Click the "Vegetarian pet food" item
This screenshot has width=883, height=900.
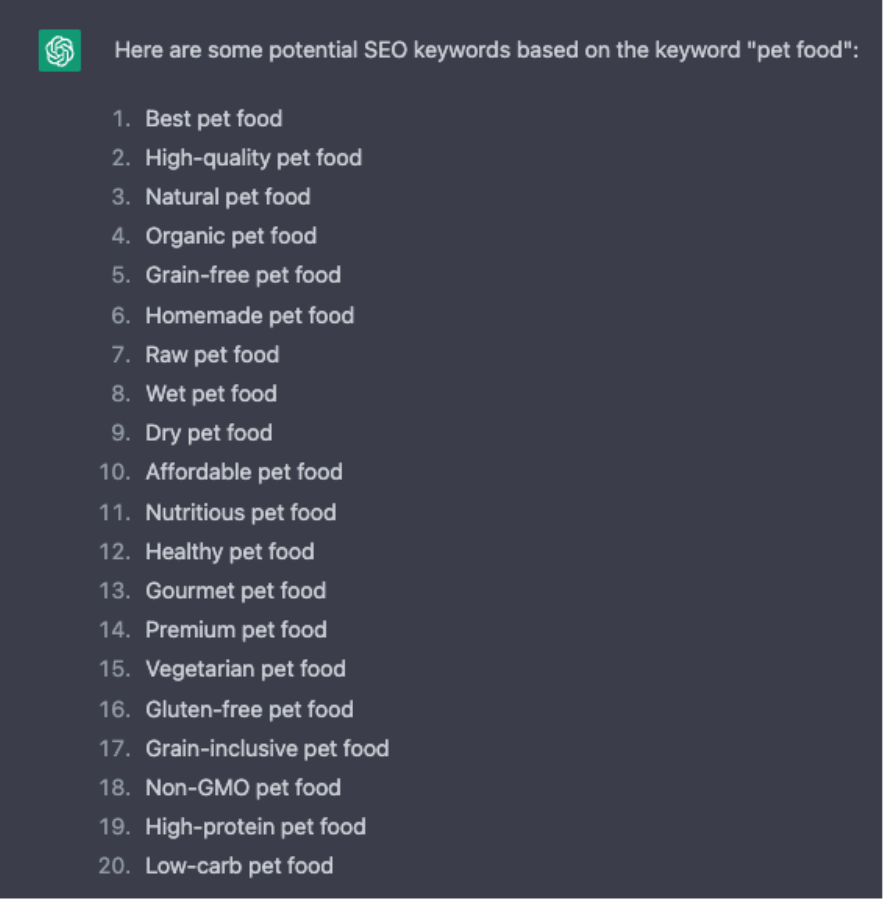245,669
